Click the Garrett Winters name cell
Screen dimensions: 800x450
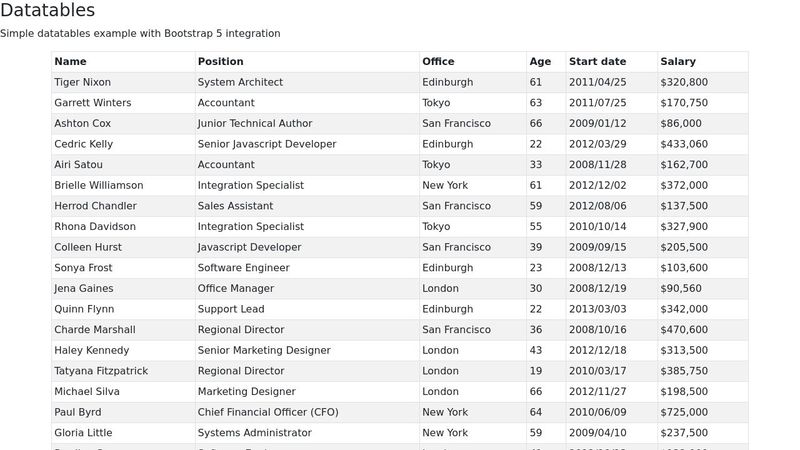click(x=123, y=103)
